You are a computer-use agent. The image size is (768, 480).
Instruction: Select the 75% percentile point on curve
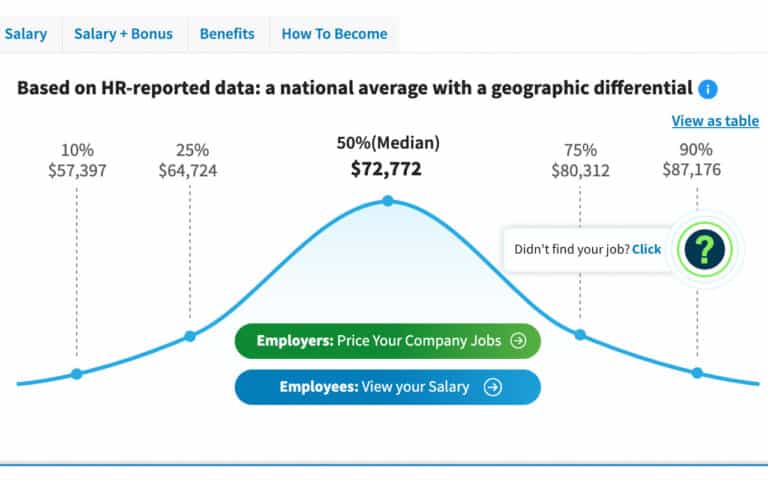[580, 334]
